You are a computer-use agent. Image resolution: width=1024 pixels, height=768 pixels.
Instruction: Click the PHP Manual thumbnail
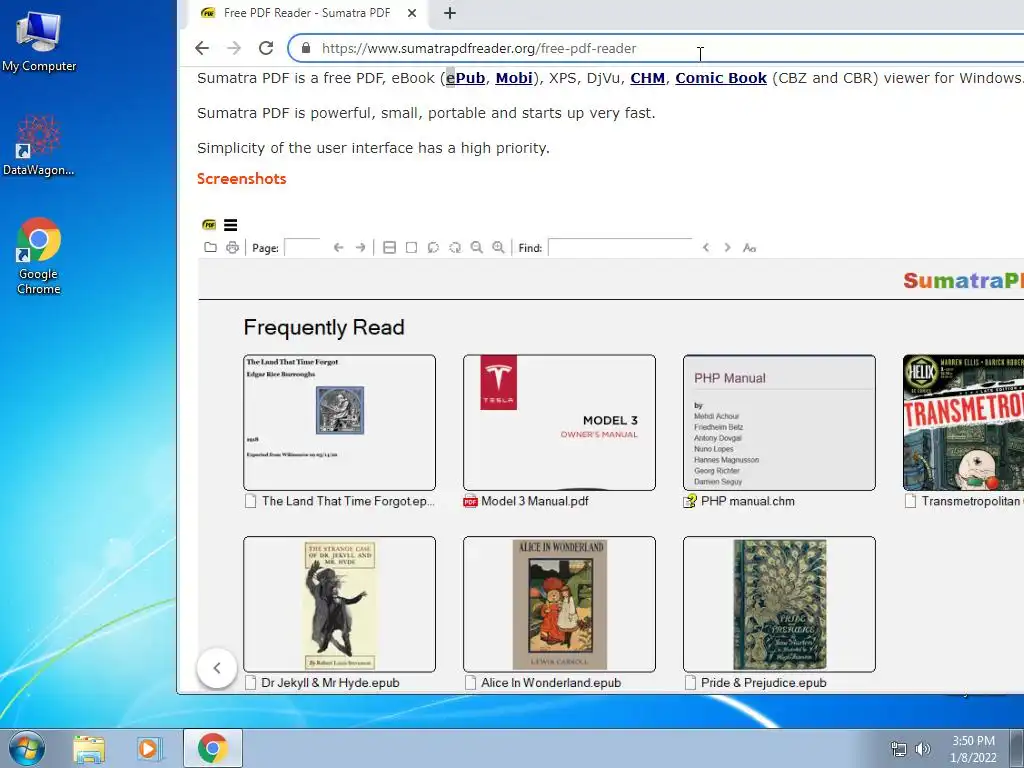point(780,423)
